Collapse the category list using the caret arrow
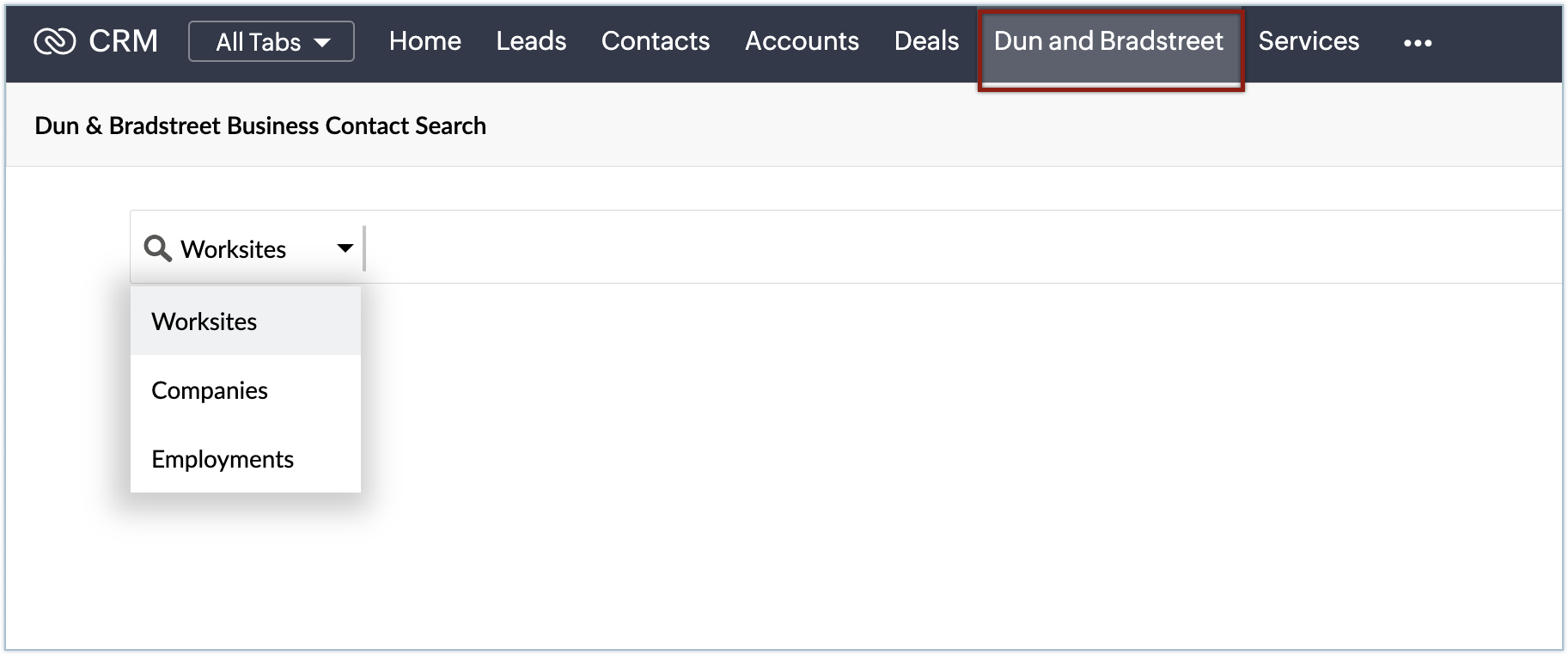This screenshot has width=1568, height=655. pos(345,248)
